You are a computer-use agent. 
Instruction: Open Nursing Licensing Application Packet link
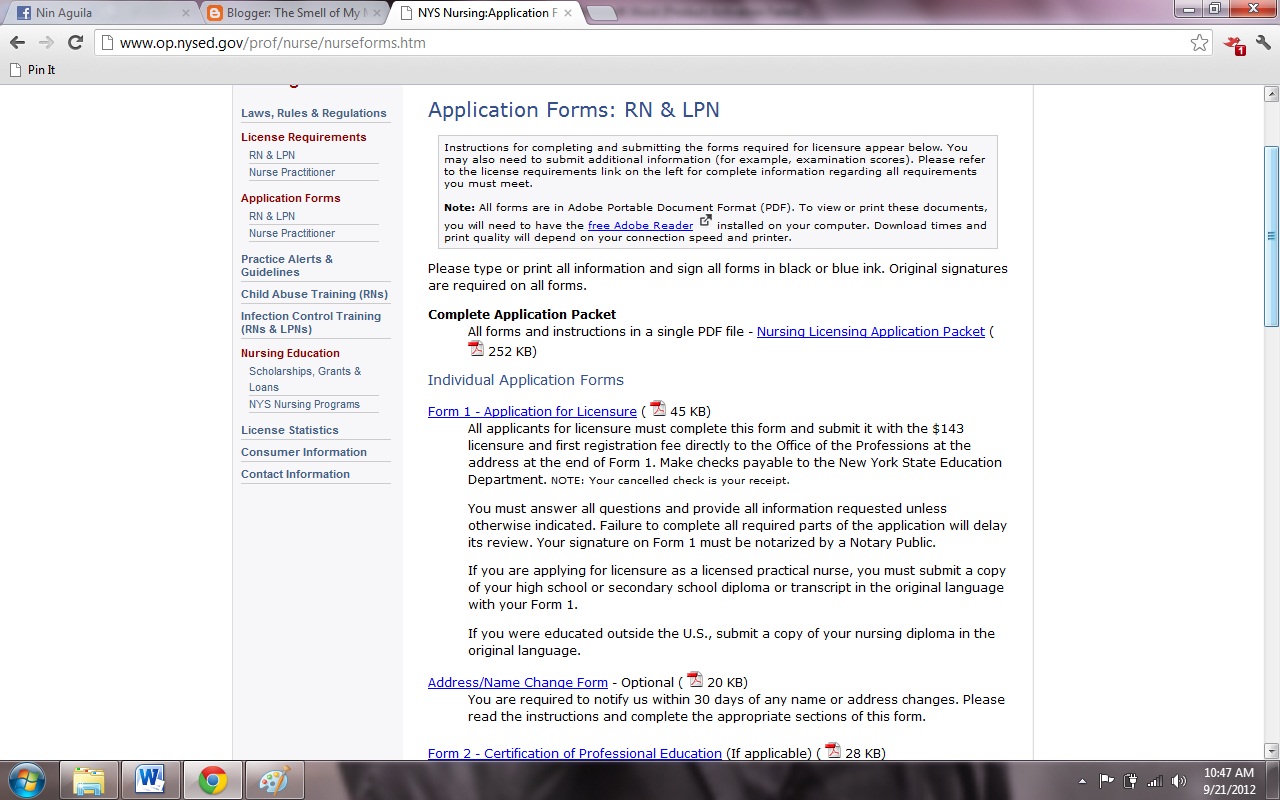871,332
